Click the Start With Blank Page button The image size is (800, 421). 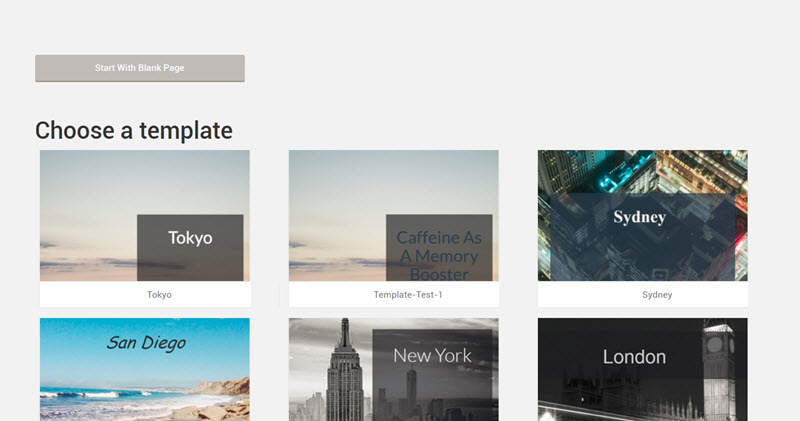tap(140, 68)
